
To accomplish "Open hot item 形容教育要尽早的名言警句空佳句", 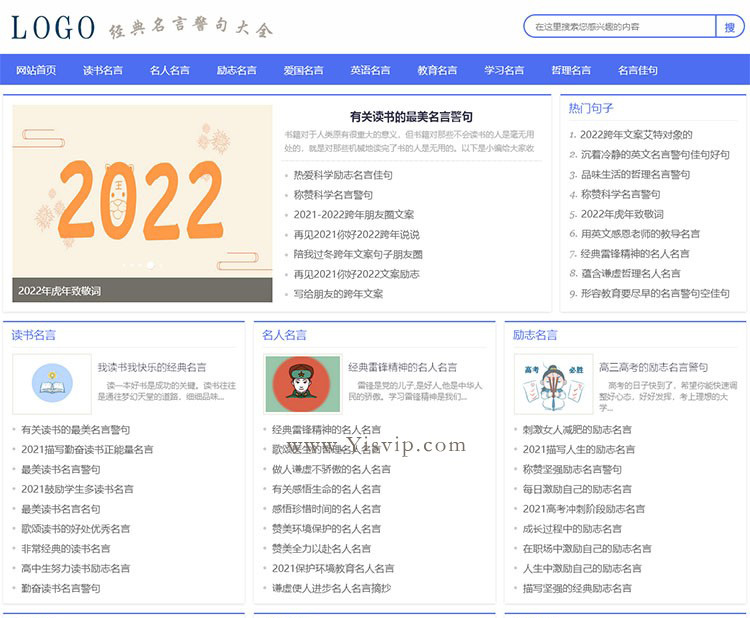I will [x=655, y=293].
